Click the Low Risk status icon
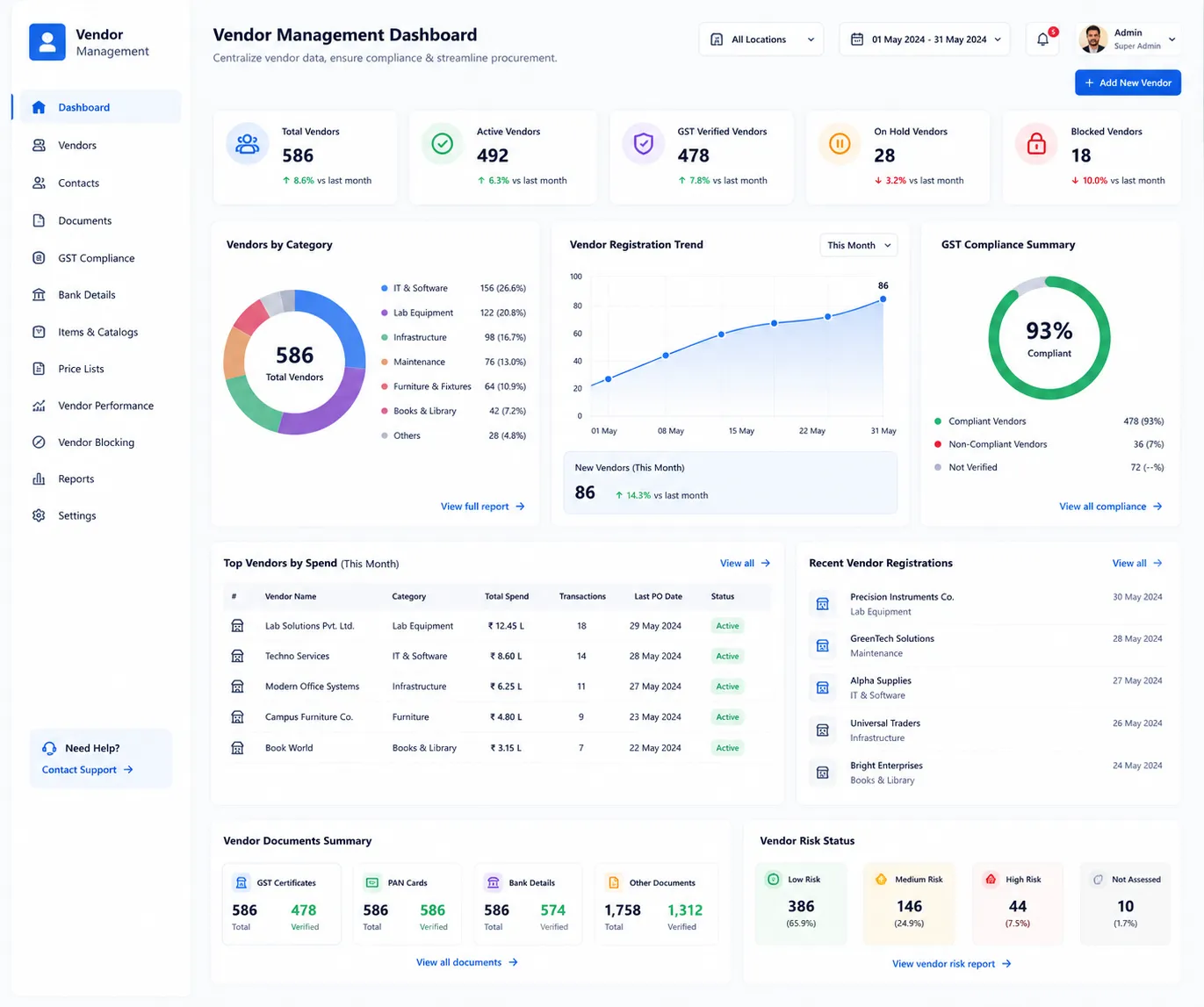Screen dimensions: 1204x1007 pos(773,879)
